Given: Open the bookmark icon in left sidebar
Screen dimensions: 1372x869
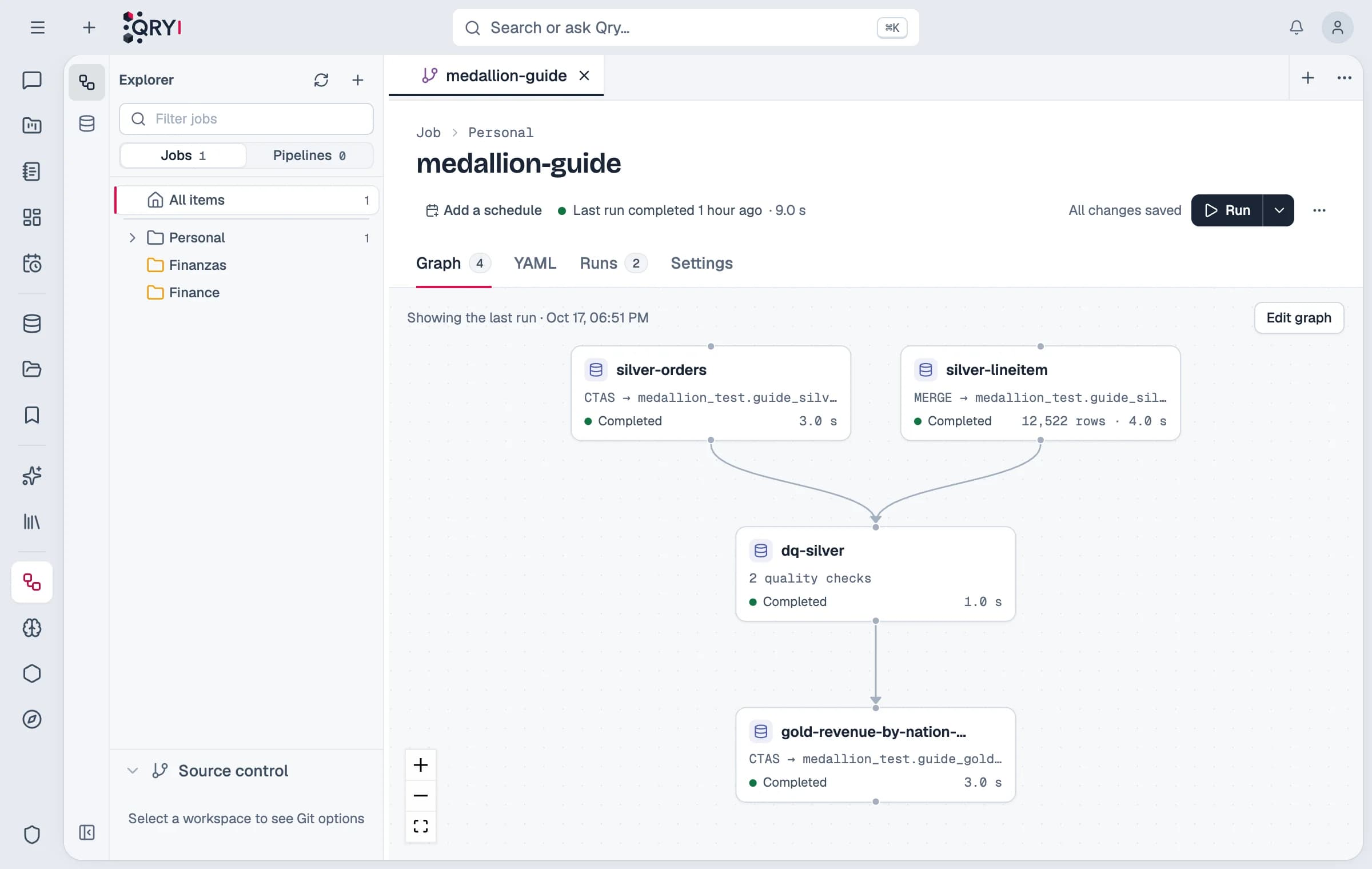Looking at the screenshot, I should 32,415.
